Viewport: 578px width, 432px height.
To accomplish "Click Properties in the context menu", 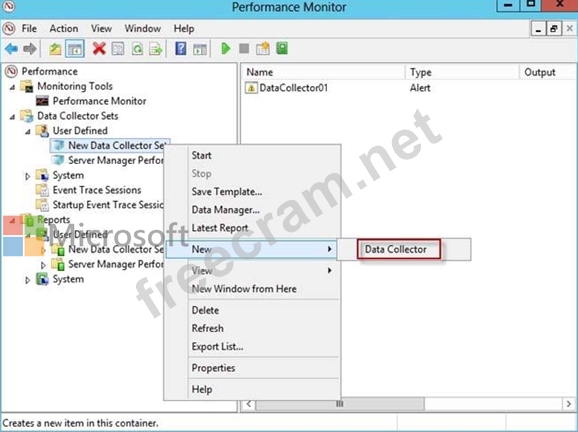I will tap(213, 368).
